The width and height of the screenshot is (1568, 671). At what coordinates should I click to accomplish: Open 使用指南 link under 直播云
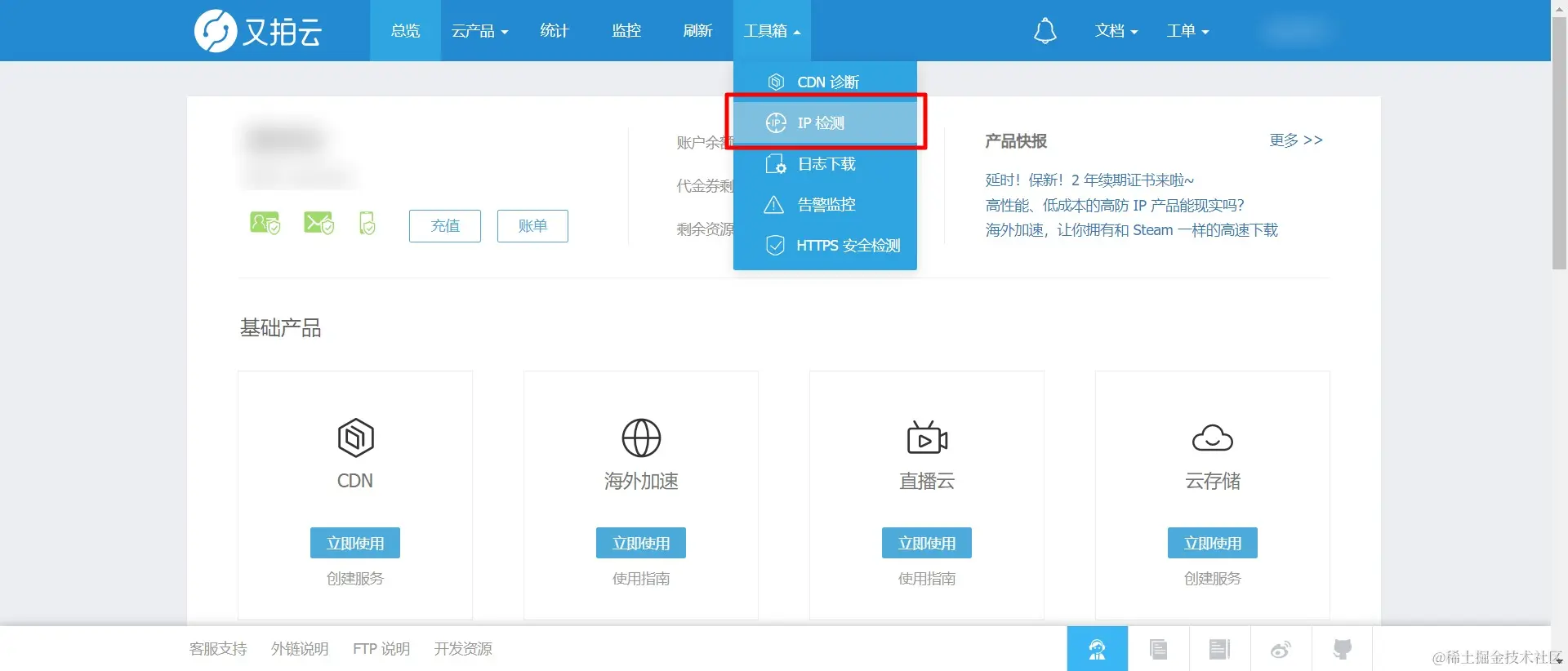(x=927, y=579)
